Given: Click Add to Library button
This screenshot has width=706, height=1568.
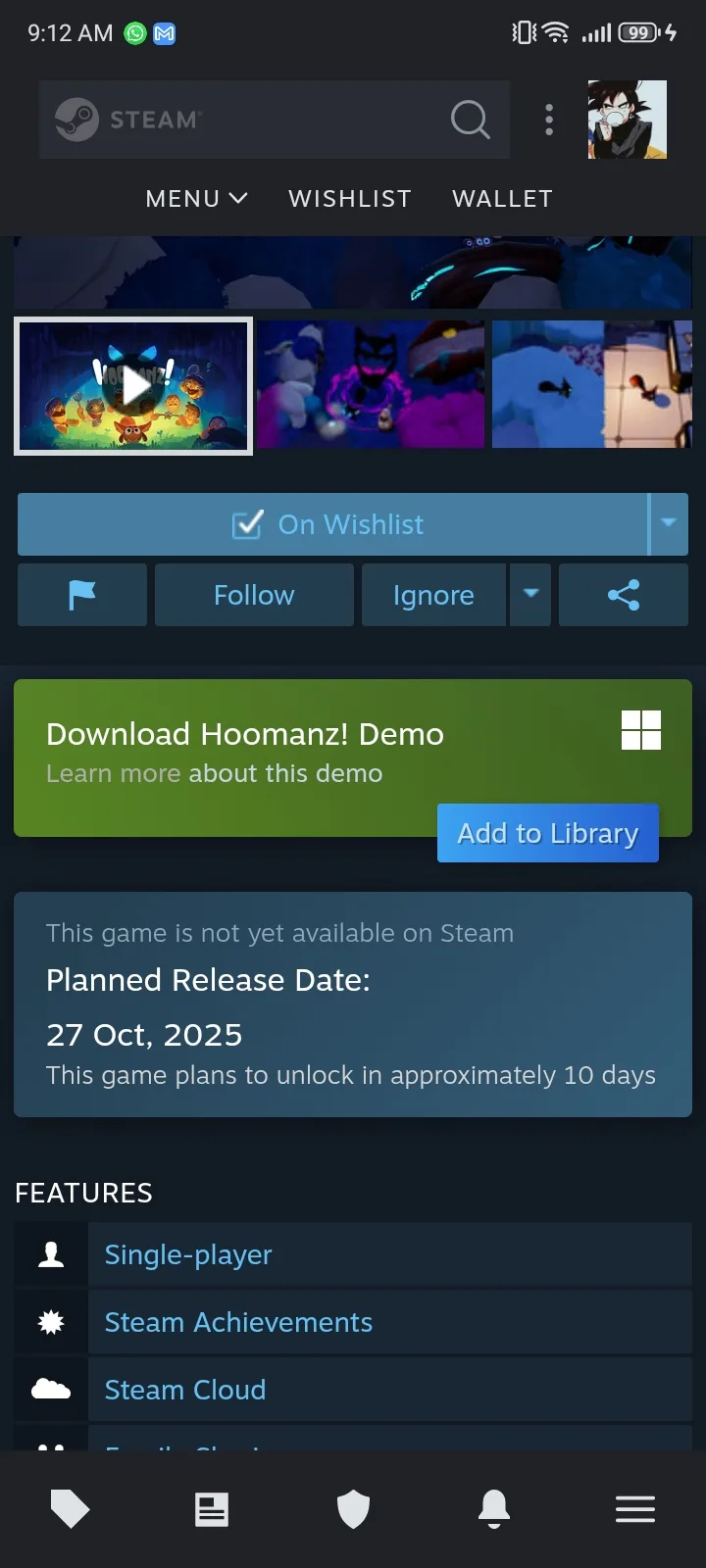Looking at the screenshot, I should (548, 833).
